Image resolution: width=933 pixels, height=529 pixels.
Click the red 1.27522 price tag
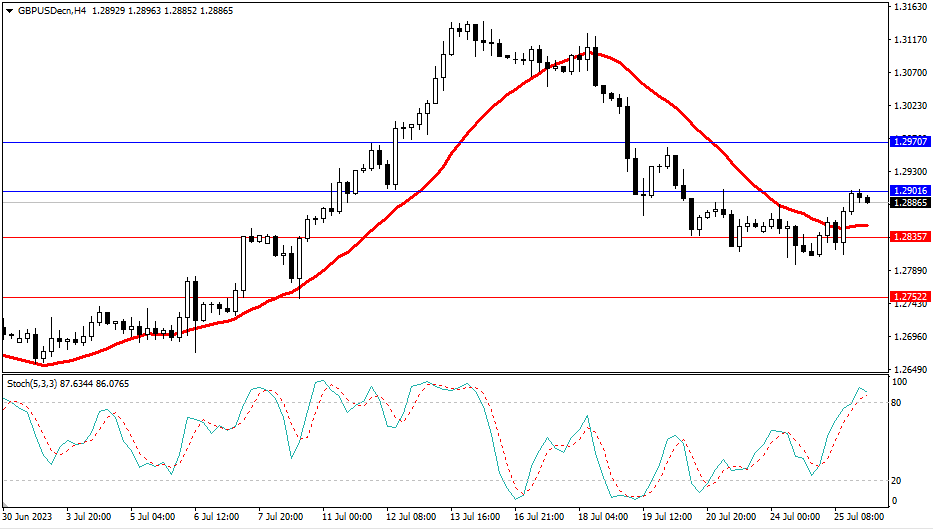tap(909, 297)
